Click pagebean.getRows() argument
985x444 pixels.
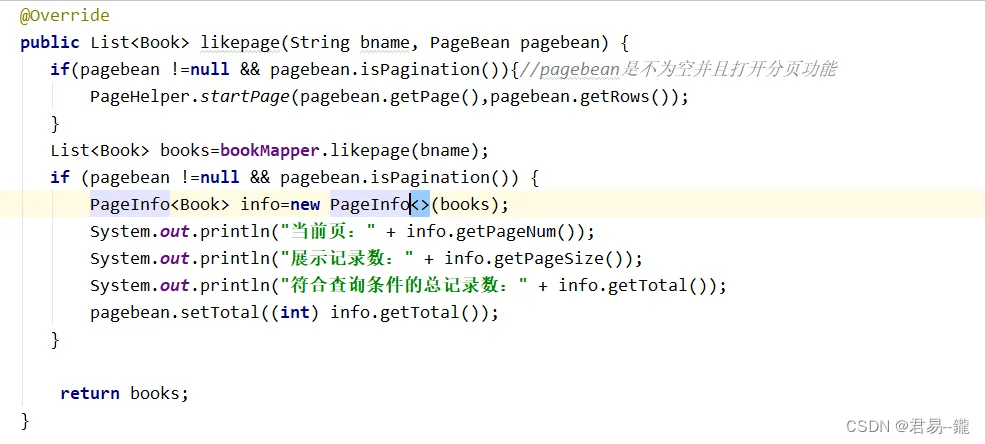pos(582,97)
